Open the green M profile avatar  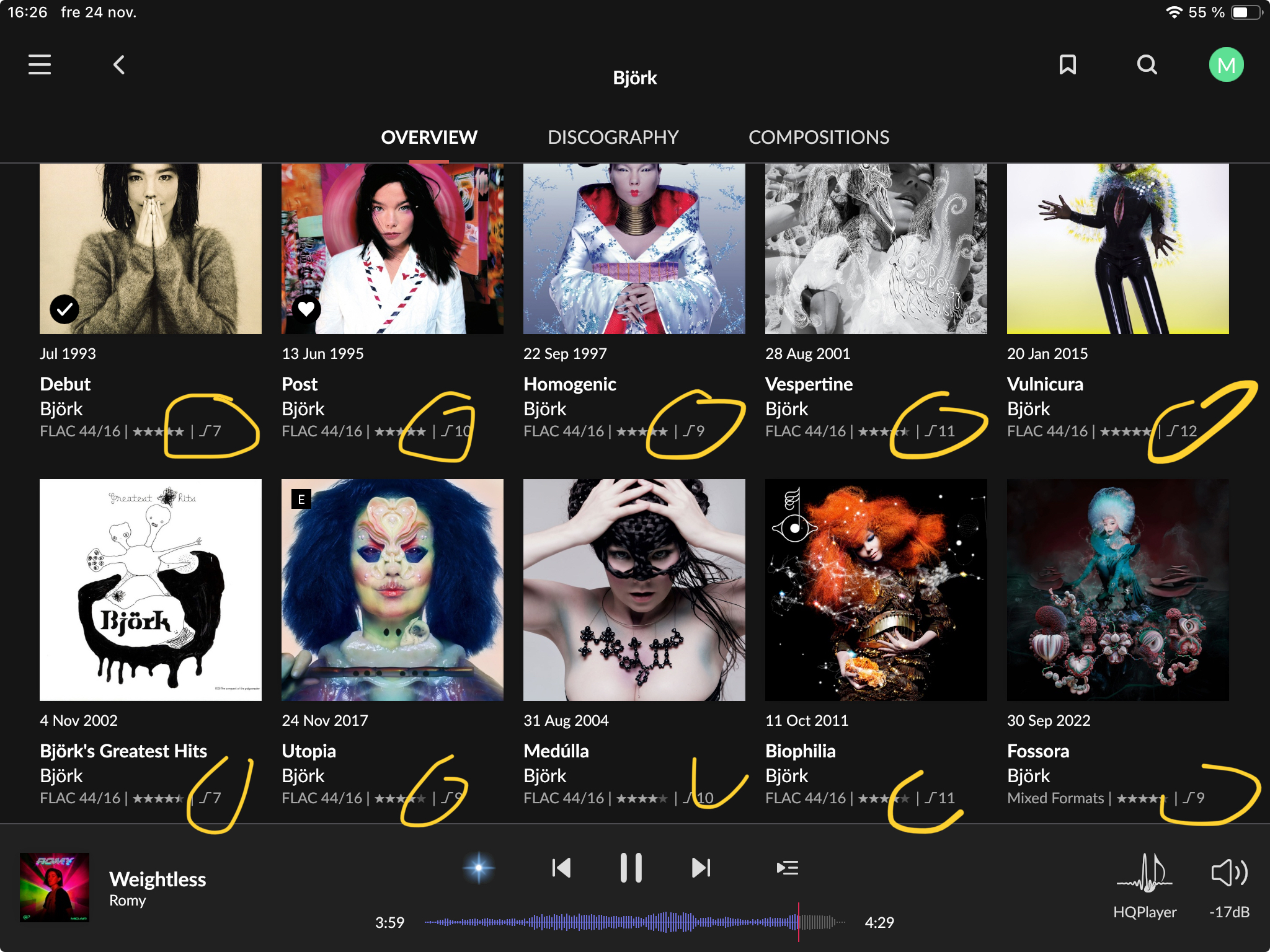click(1226, 64)
